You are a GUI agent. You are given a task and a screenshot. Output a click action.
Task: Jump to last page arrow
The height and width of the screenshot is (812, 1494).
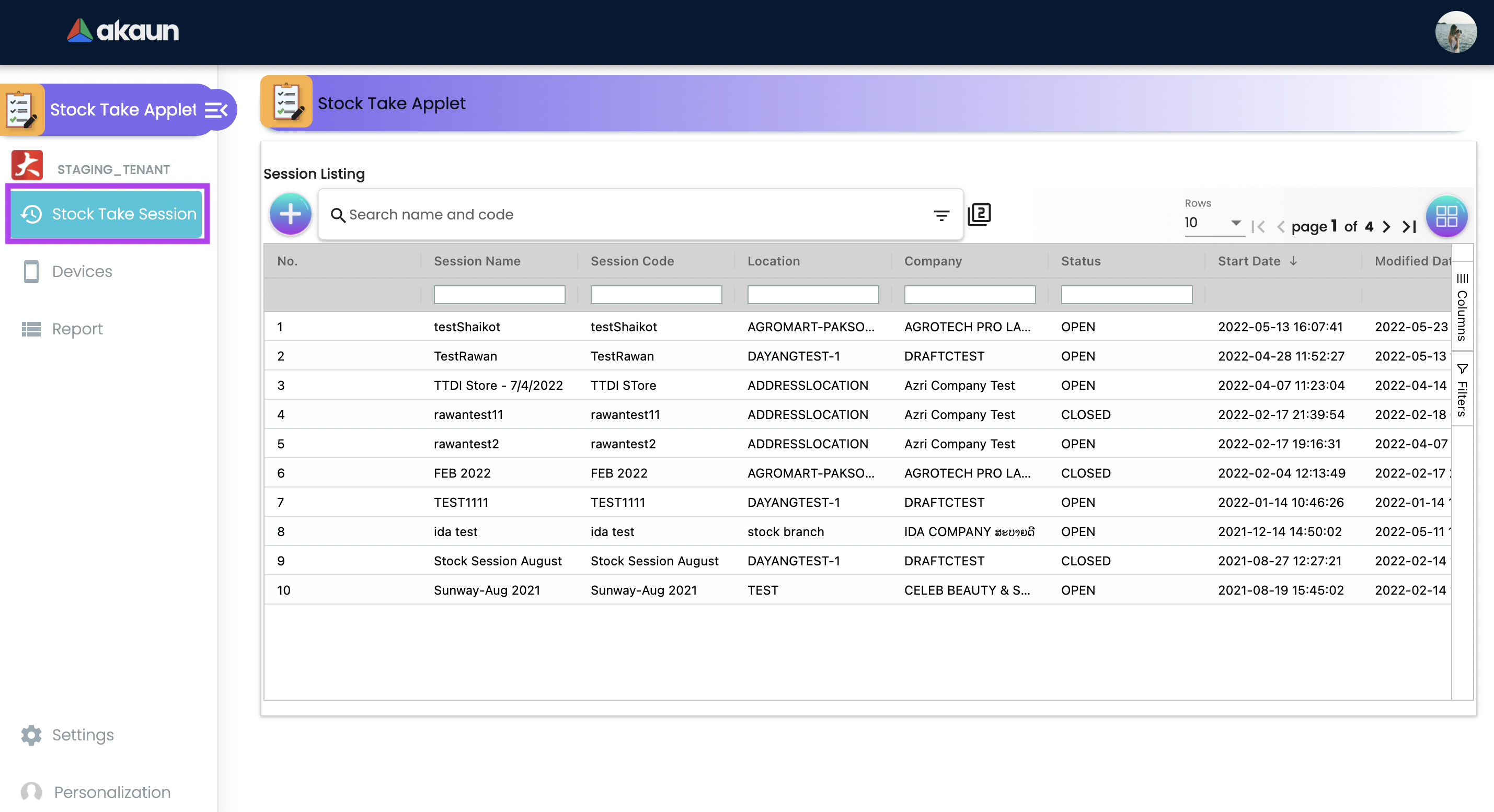[x=1409, y=227]
